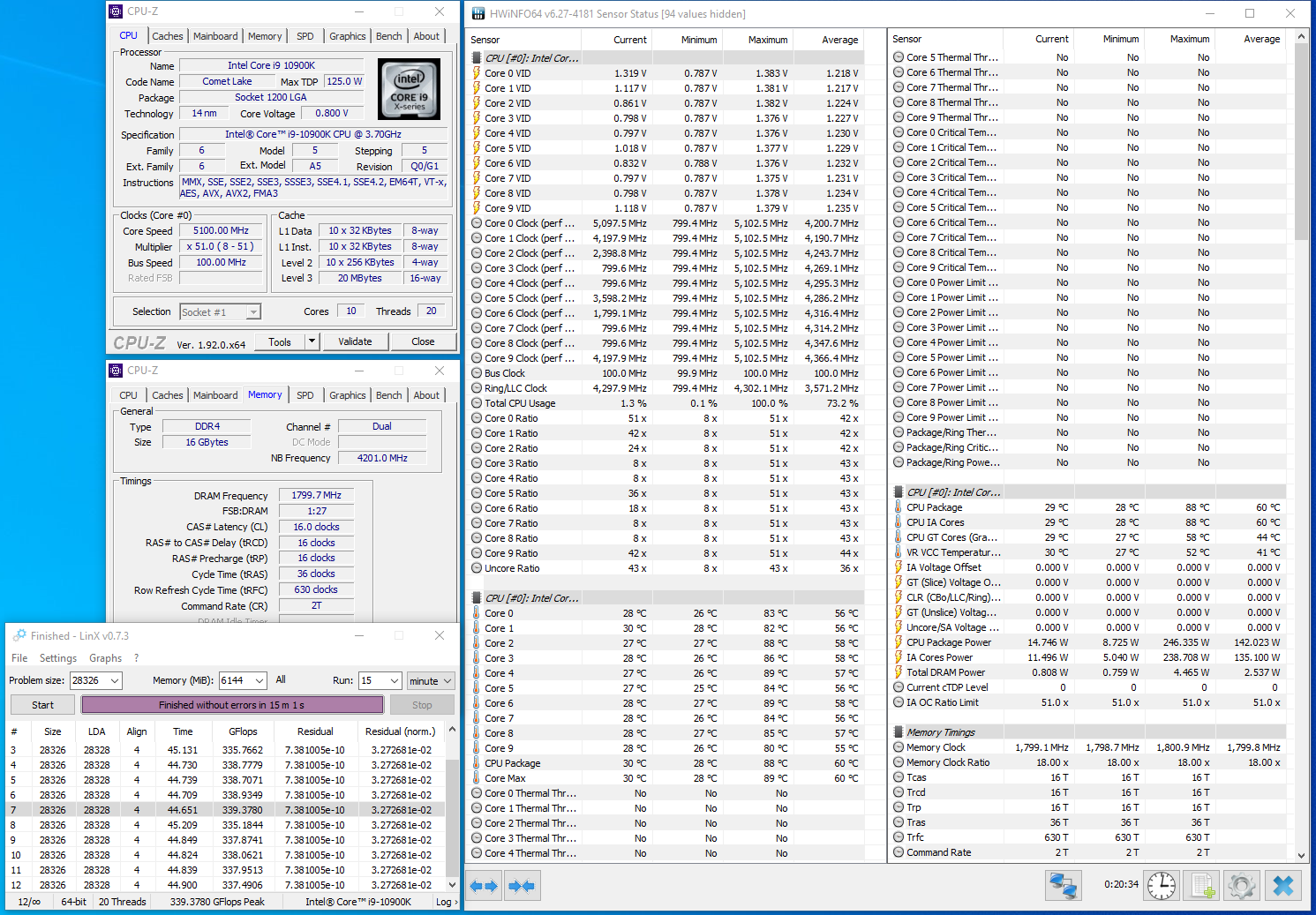Switch to the Bench tab in top CPU-Z window
1316x915 pixels.
[x=388, y=36]
